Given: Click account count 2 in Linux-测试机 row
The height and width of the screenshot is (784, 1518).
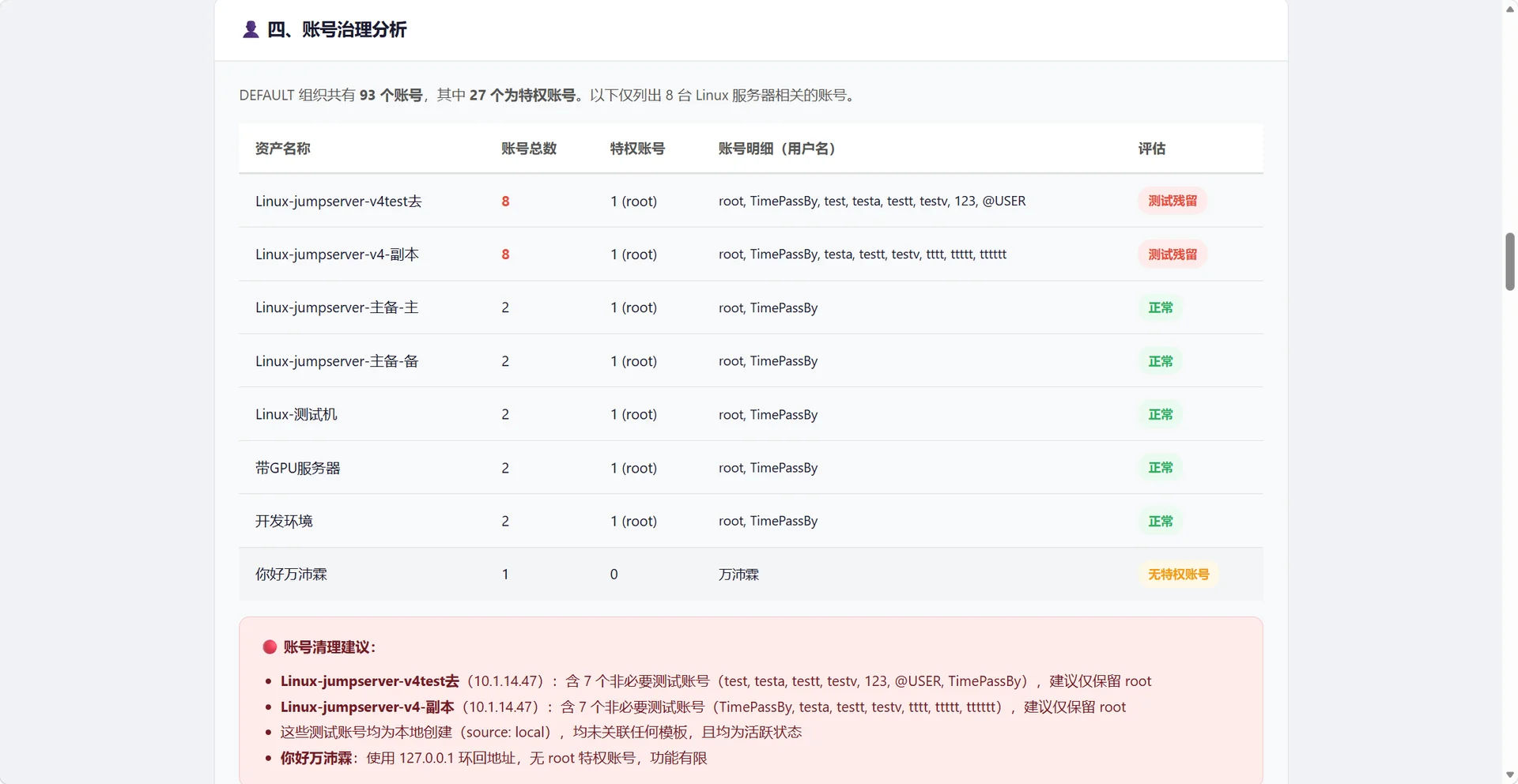Looking at the screenshot, I should [x=505, y=414].
